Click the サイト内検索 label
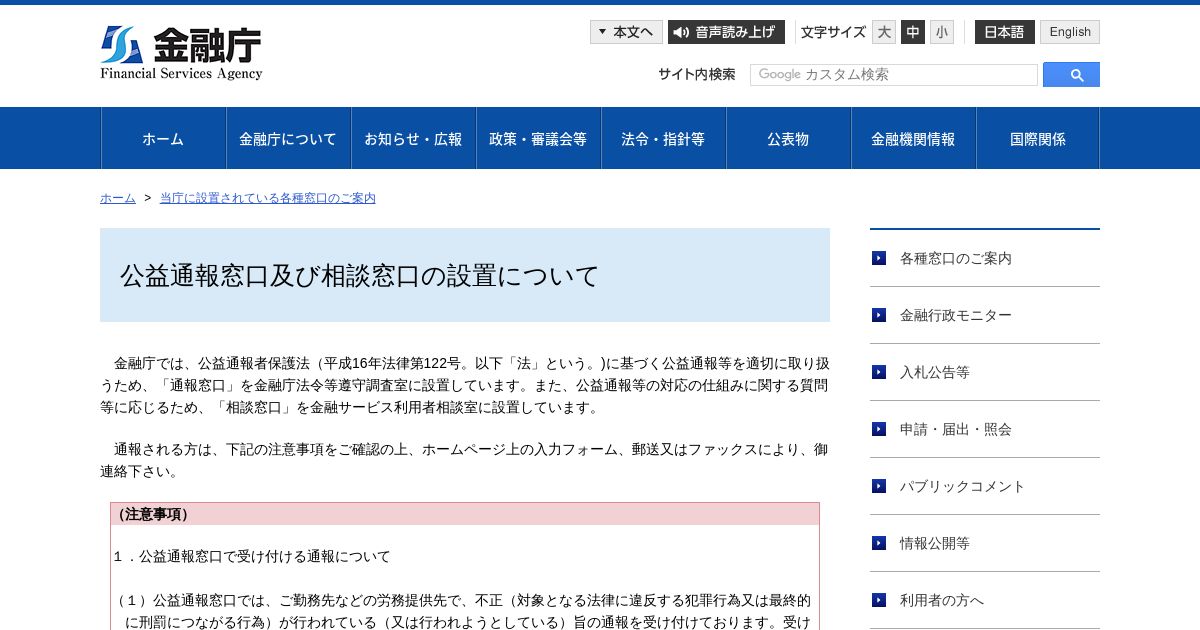1200x630 pixels. [x=696, y=74]
